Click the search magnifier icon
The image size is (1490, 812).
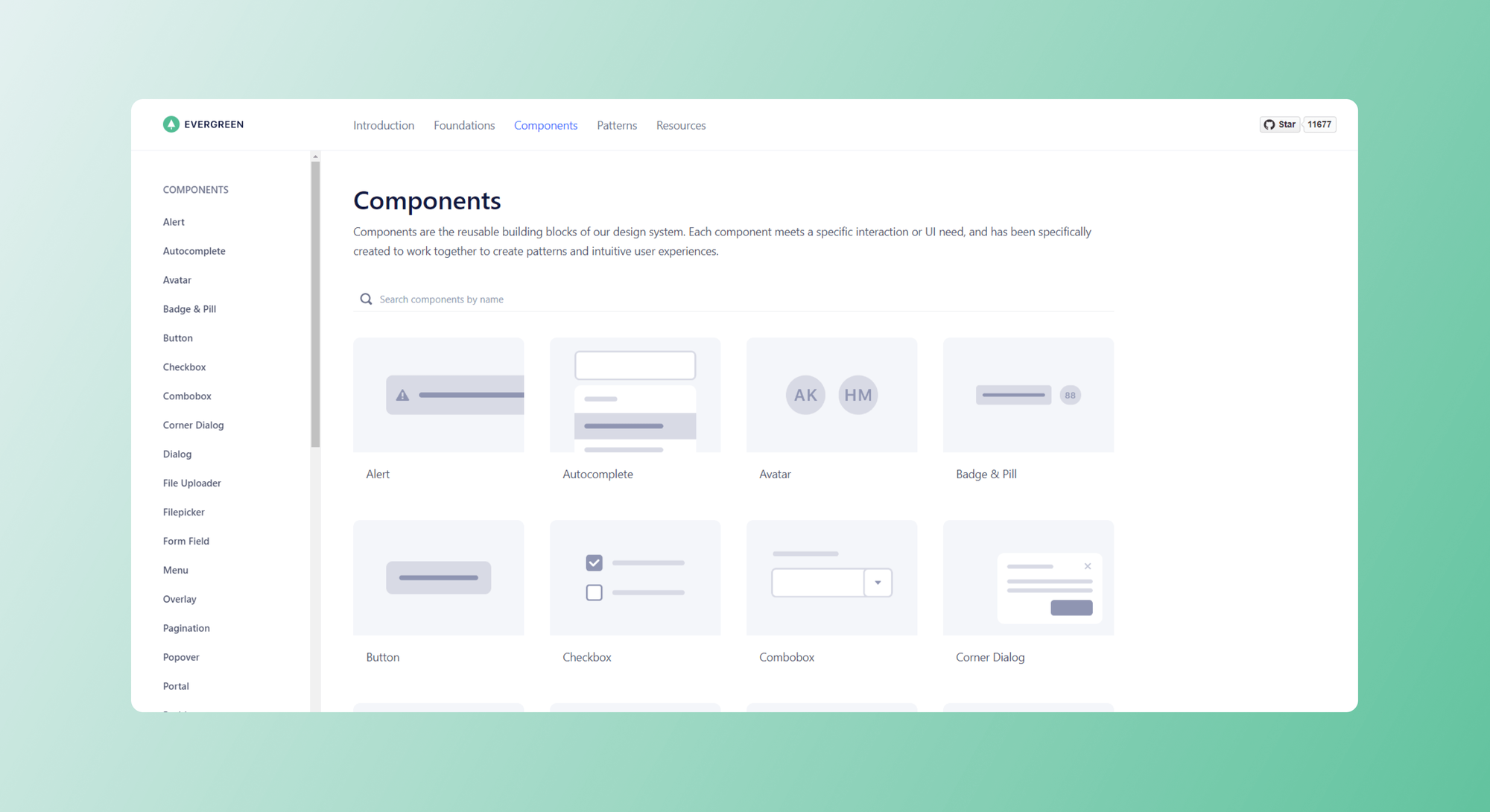pos(364,298)
